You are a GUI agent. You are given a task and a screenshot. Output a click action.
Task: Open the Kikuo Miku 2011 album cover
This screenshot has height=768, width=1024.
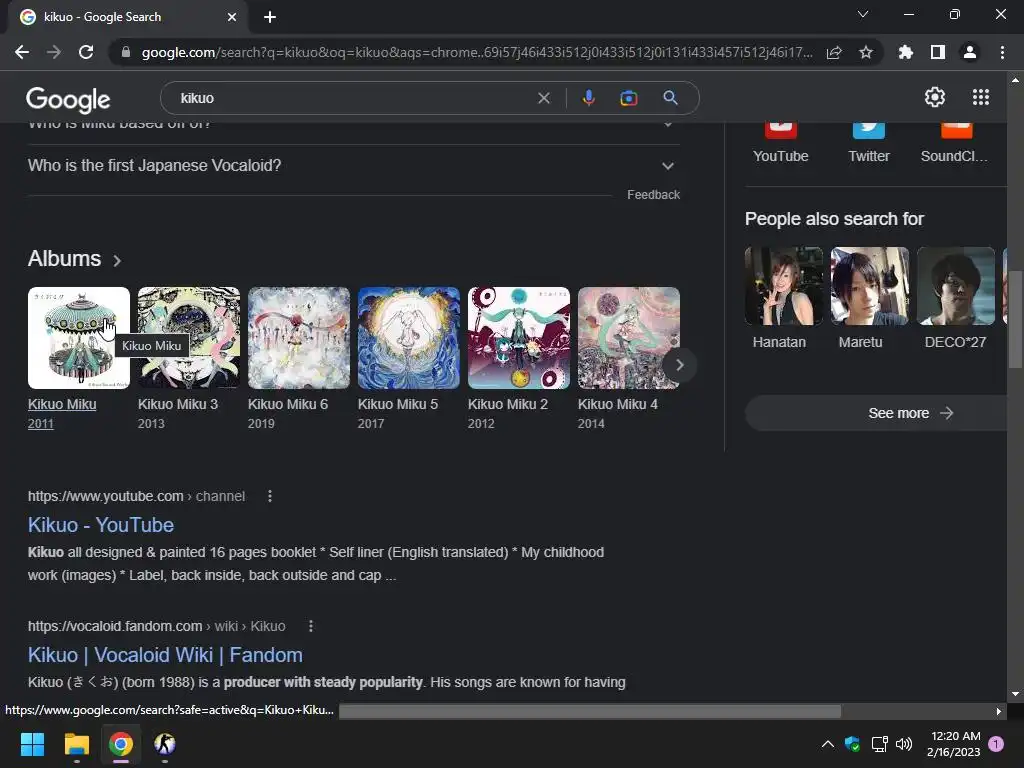78,338
